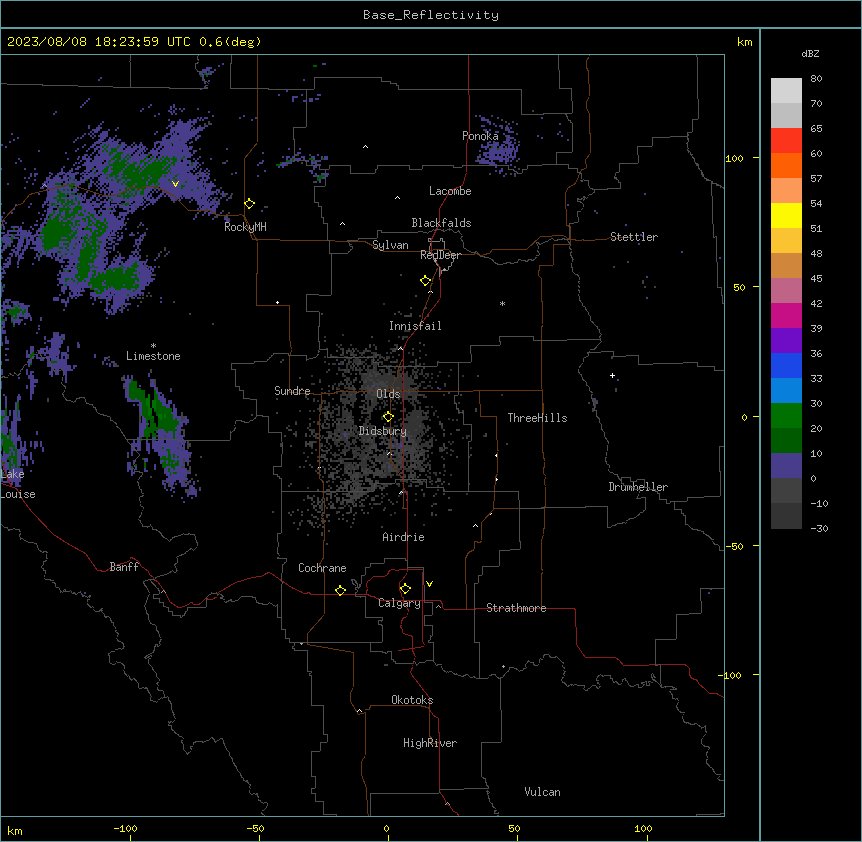Click the Blackfalds label

(x=441, y=223)
